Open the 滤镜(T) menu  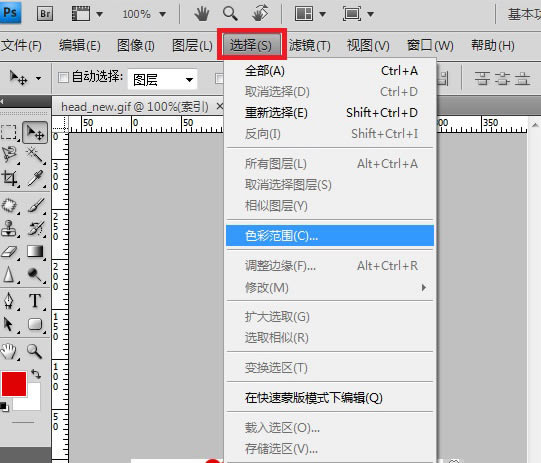(309, 46)
